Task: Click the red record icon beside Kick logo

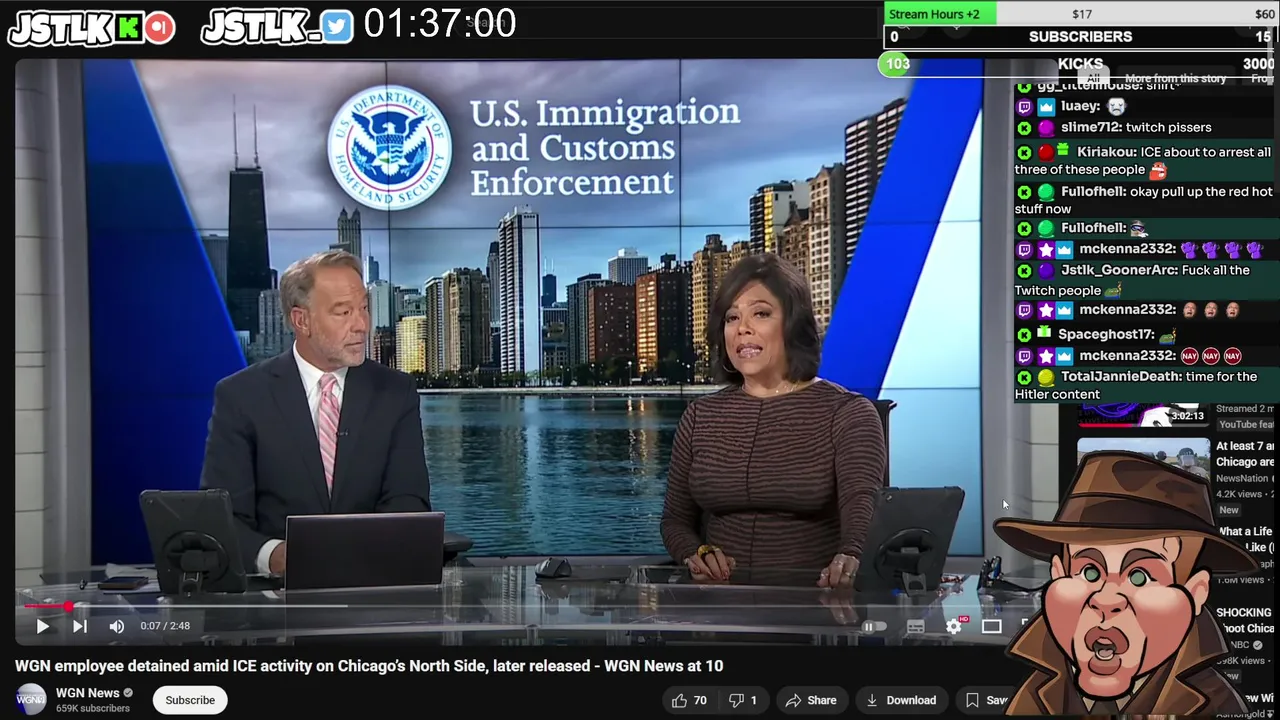Action: pyautogui.click(x=159, y=28)
